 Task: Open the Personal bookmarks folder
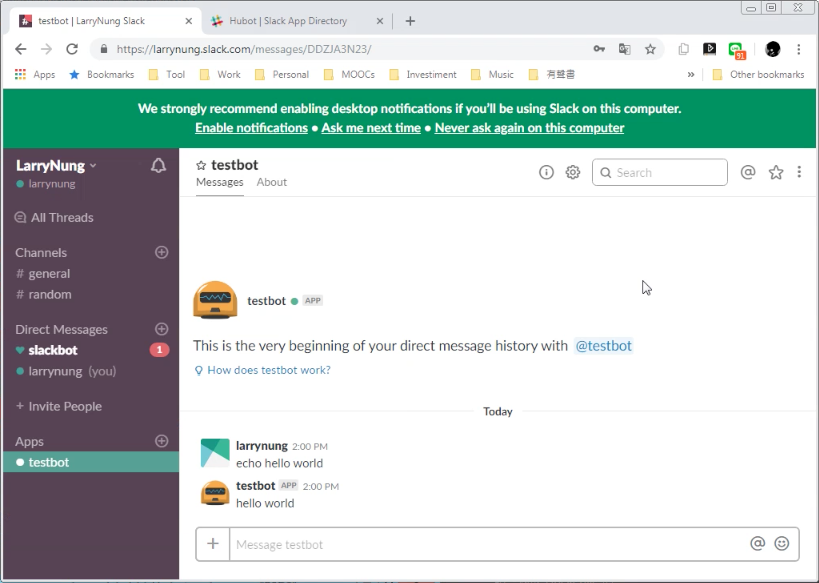pyautogui.click(x=282, y=75)
